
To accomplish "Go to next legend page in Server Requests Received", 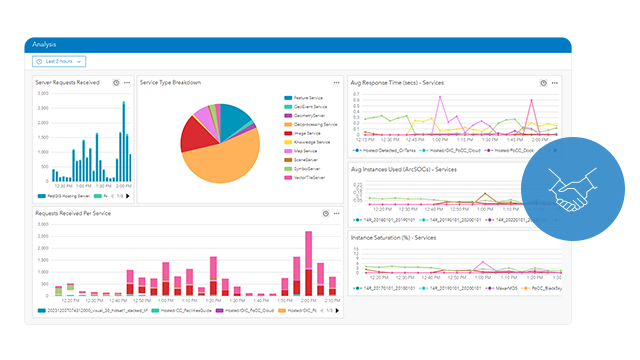I will pos(128,196).
